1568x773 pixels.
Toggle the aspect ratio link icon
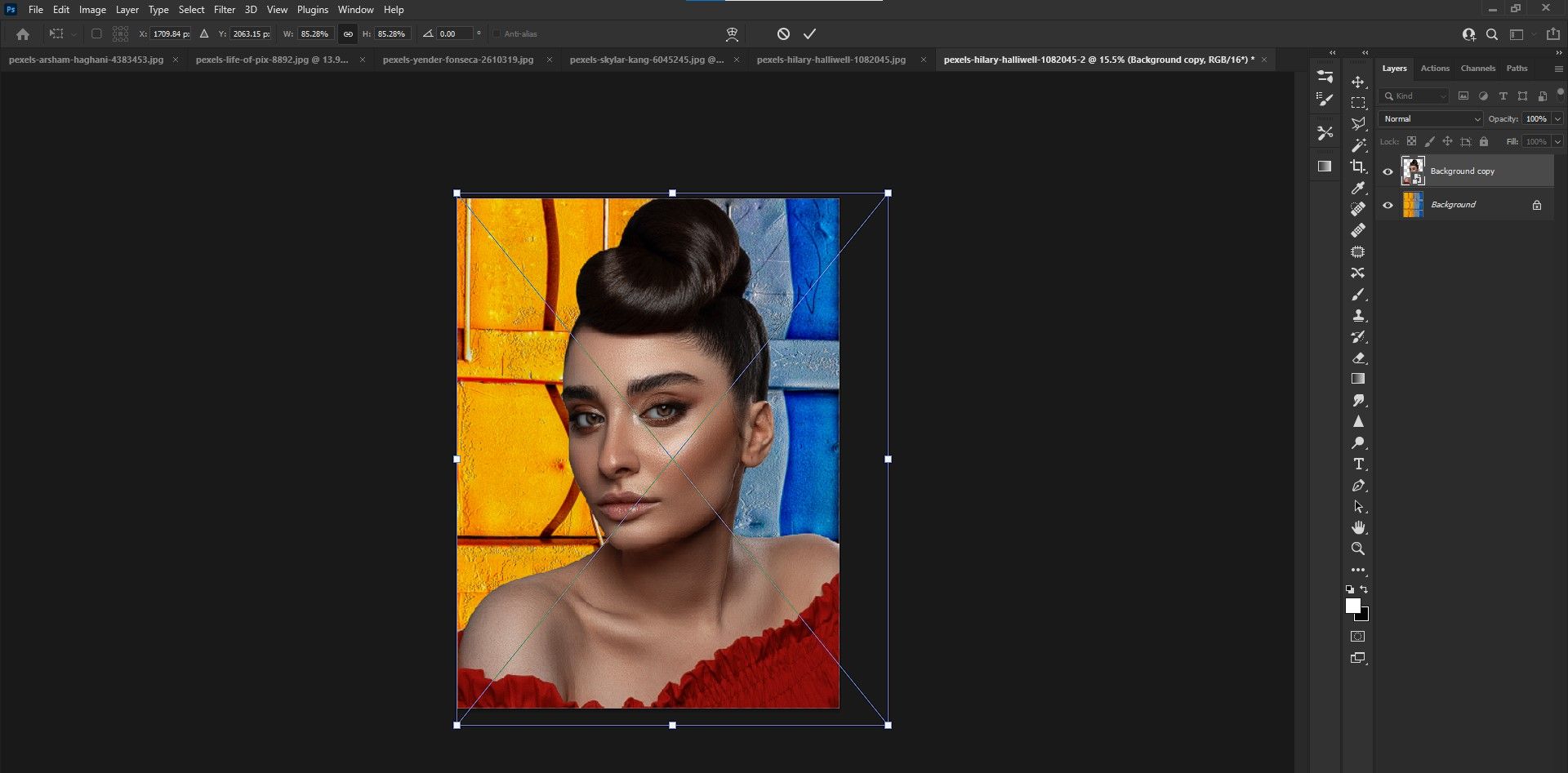[348, 33]
